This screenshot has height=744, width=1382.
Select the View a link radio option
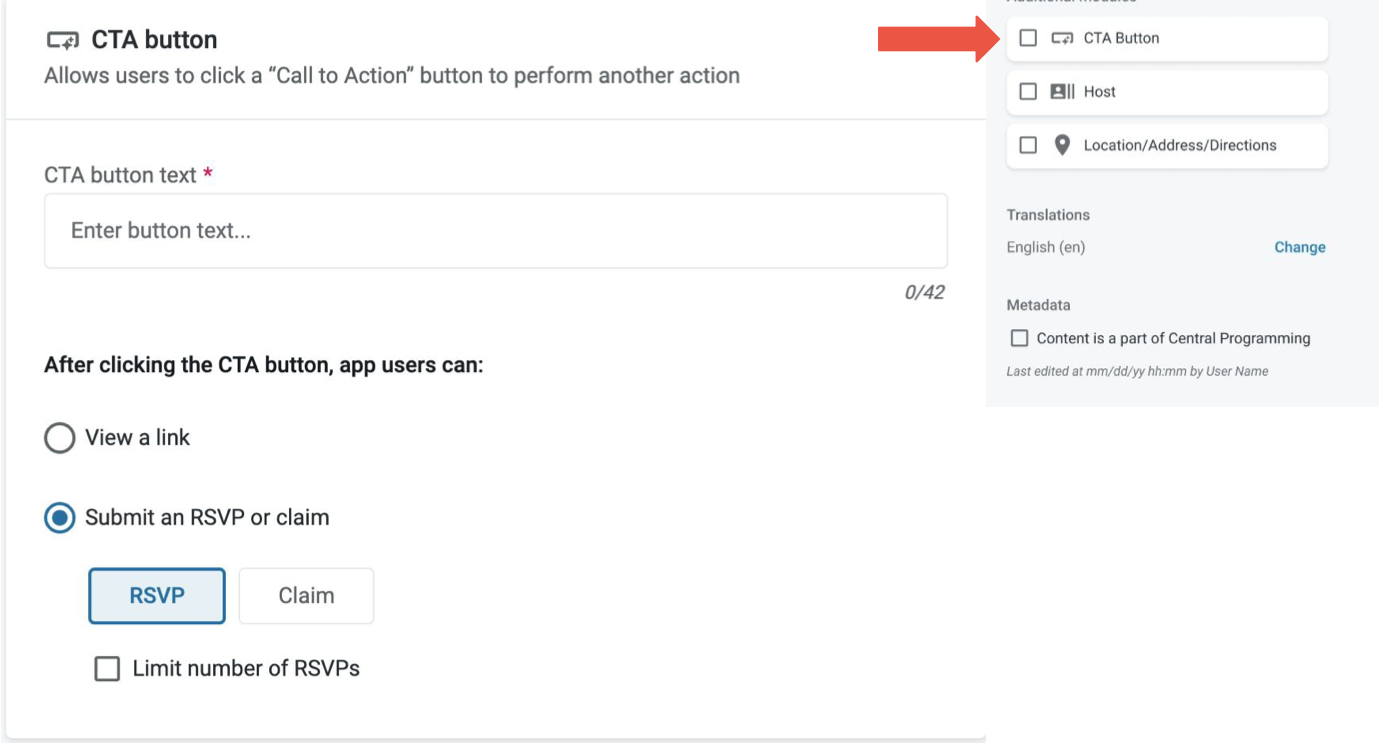(x=60, y=438)
